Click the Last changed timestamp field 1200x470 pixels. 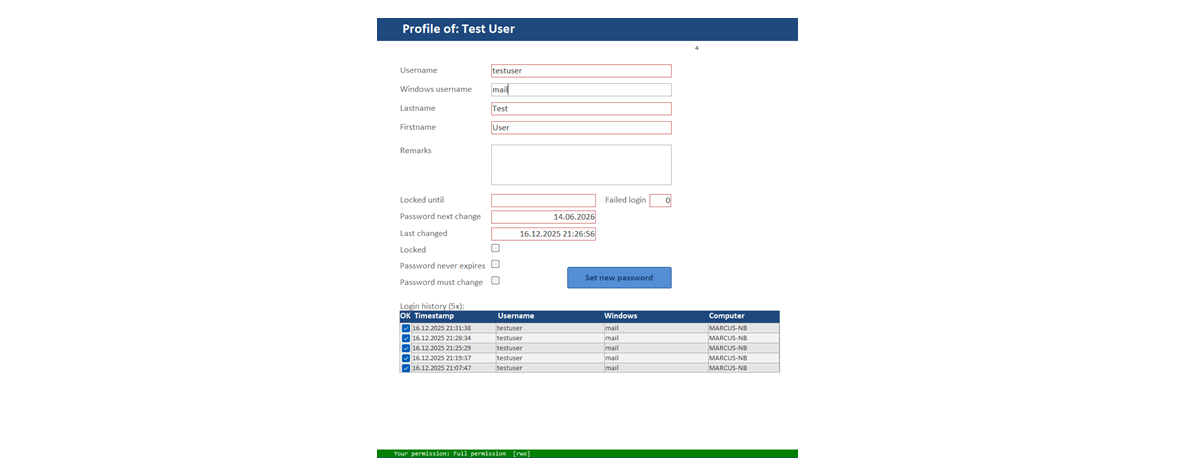click(x=543, y=234)
